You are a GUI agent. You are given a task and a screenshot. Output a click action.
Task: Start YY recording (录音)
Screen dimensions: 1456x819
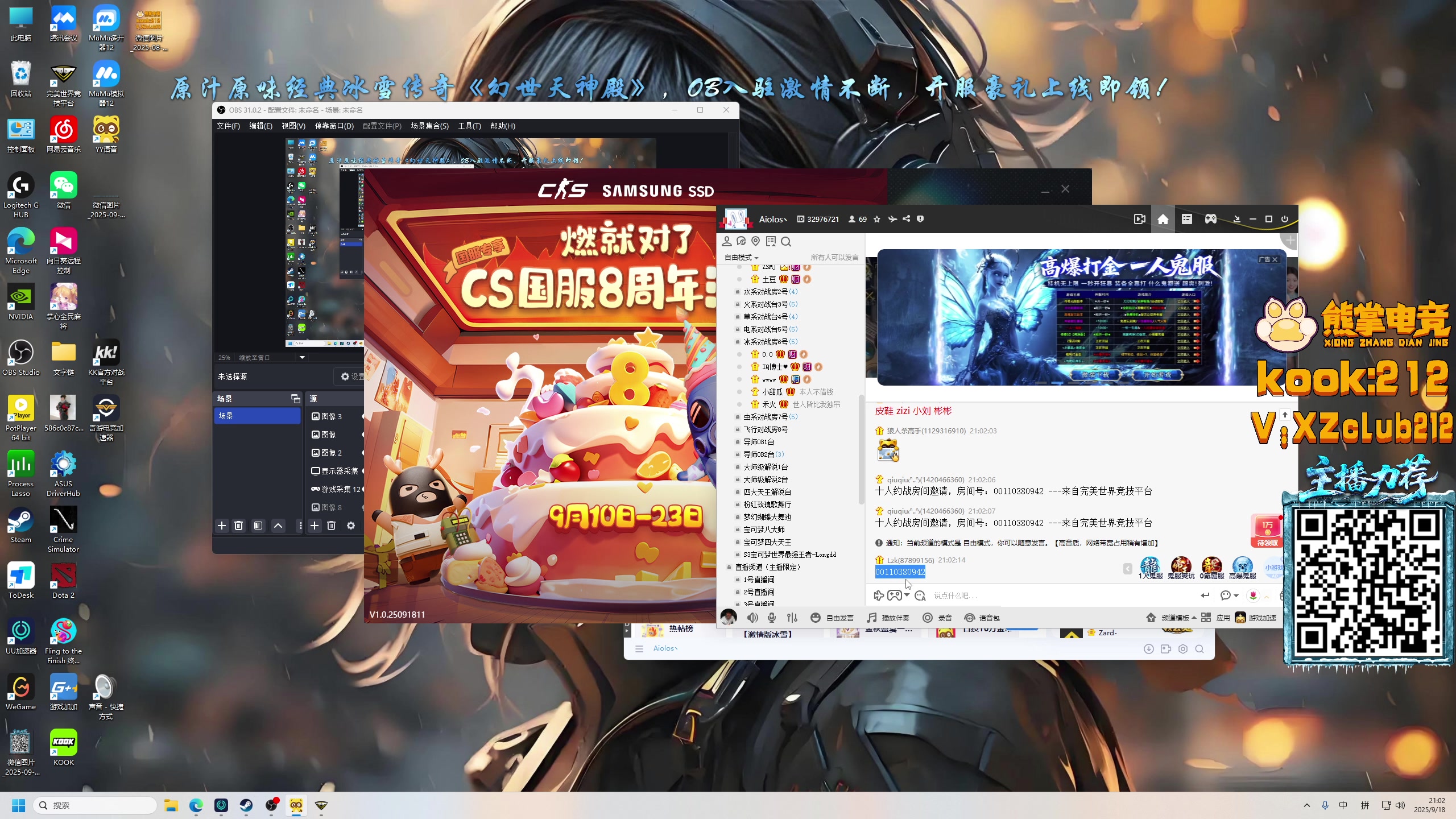point(937,618)
